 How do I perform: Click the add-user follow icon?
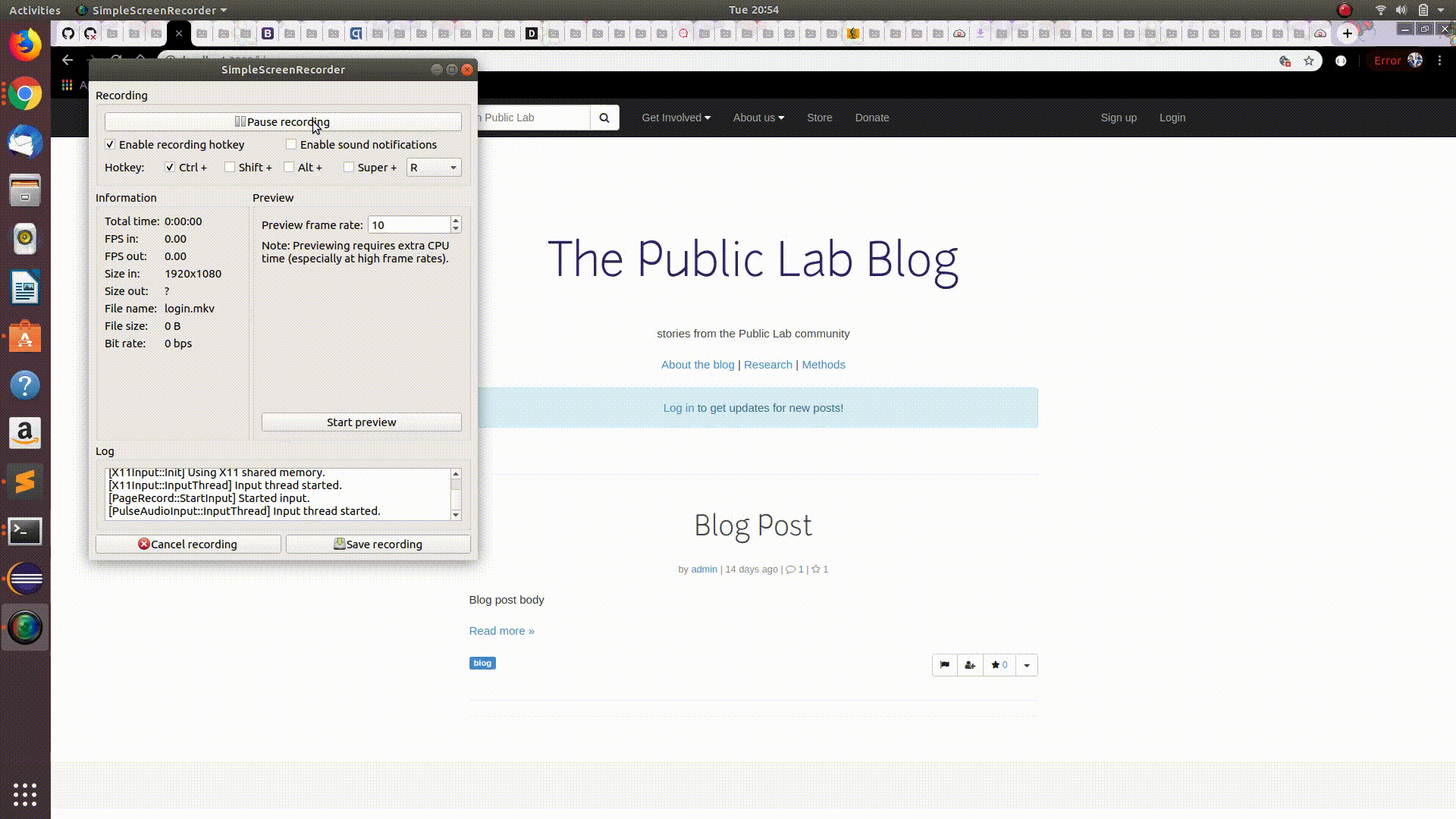(970, 665)
